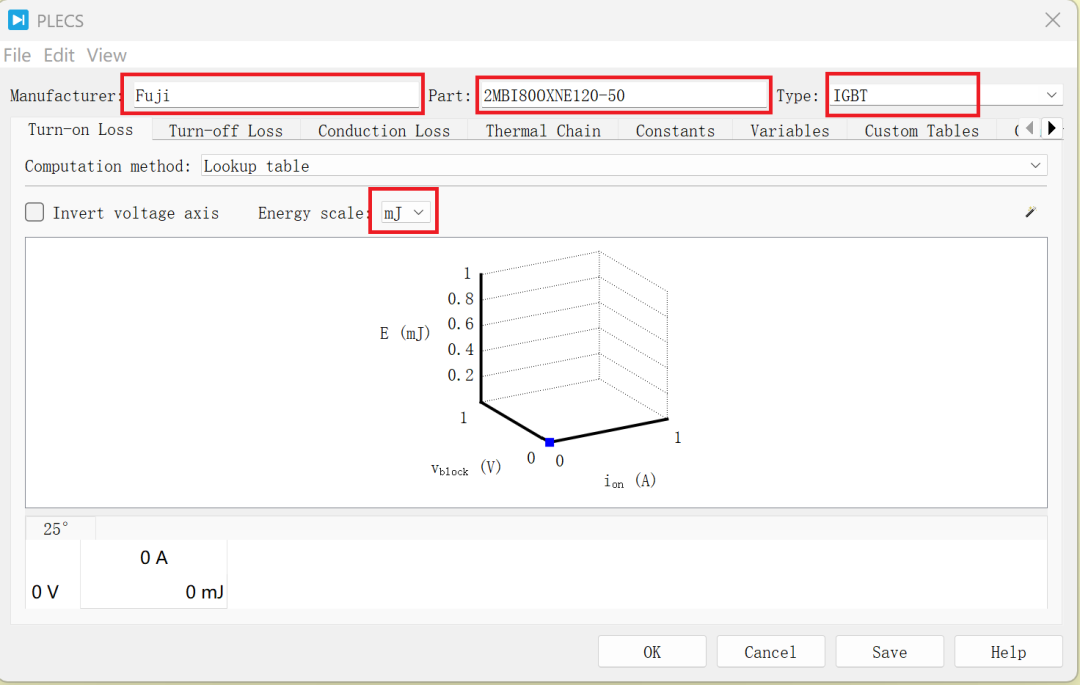Open the Custom Tables tab
This screenshot has height=685, width=1080.
point(922,131)
